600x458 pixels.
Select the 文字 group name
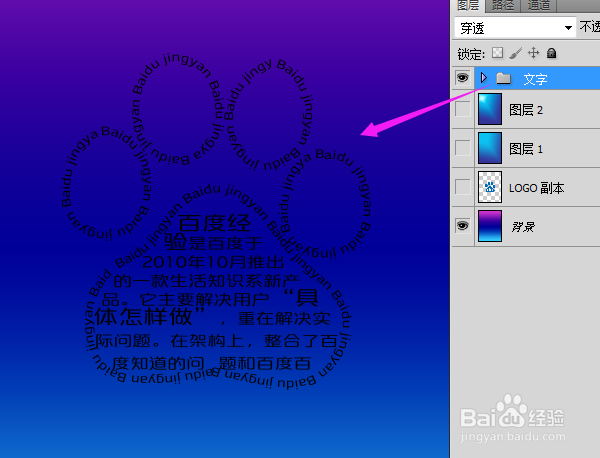pyautogui.click(x=535, y=79)
